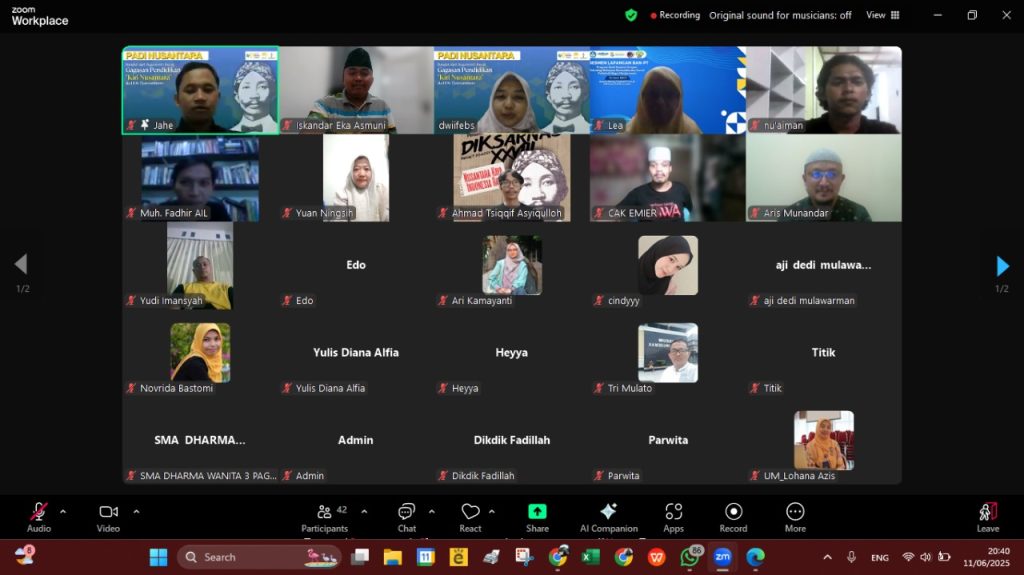
Task: Open WhatsApp from the taskbar
Action: pyautogui.click(x=690, y=557)
